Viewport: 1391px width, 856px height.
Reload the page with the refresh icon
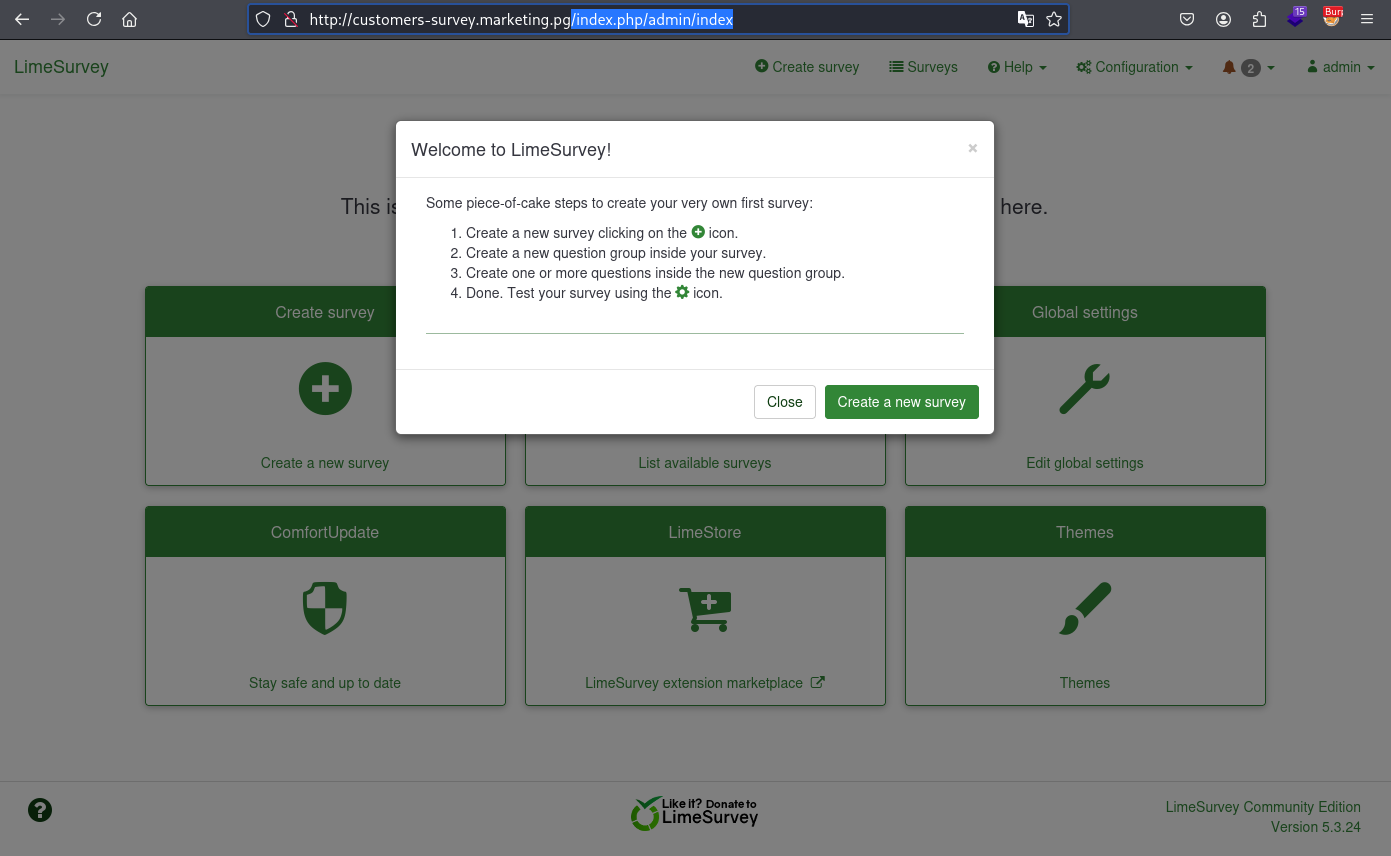[x=94, y=19]
